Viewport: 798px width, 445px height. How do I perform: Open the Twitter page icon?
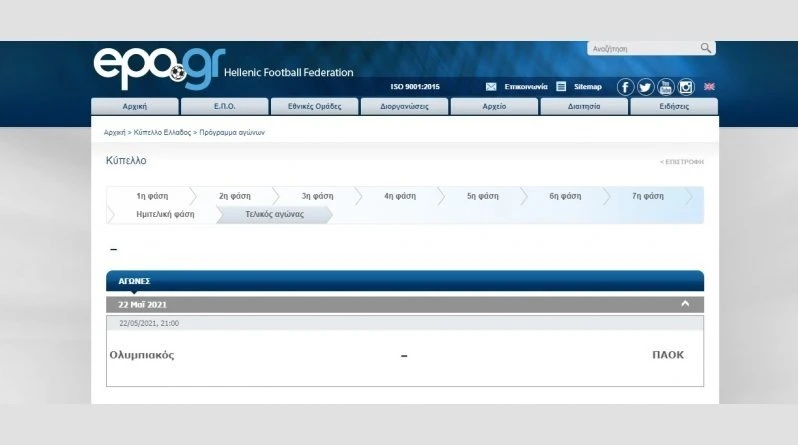pos(645,87)
